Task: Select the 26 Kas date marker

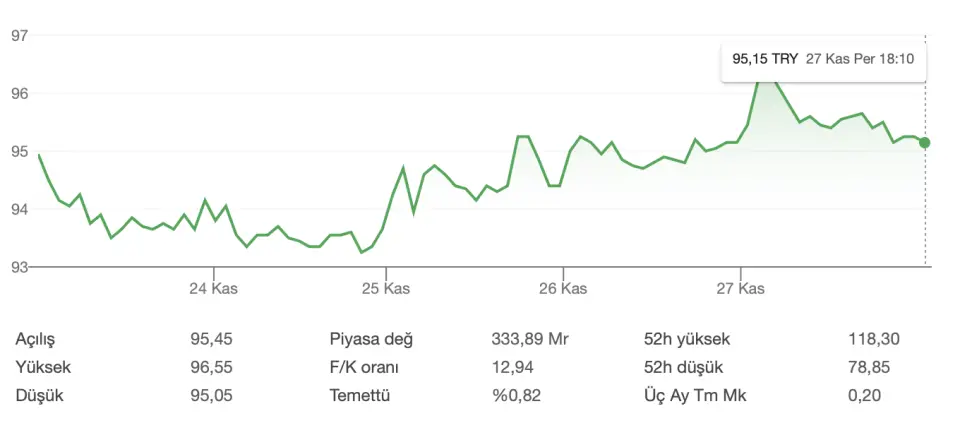Action: pos(562,288)
